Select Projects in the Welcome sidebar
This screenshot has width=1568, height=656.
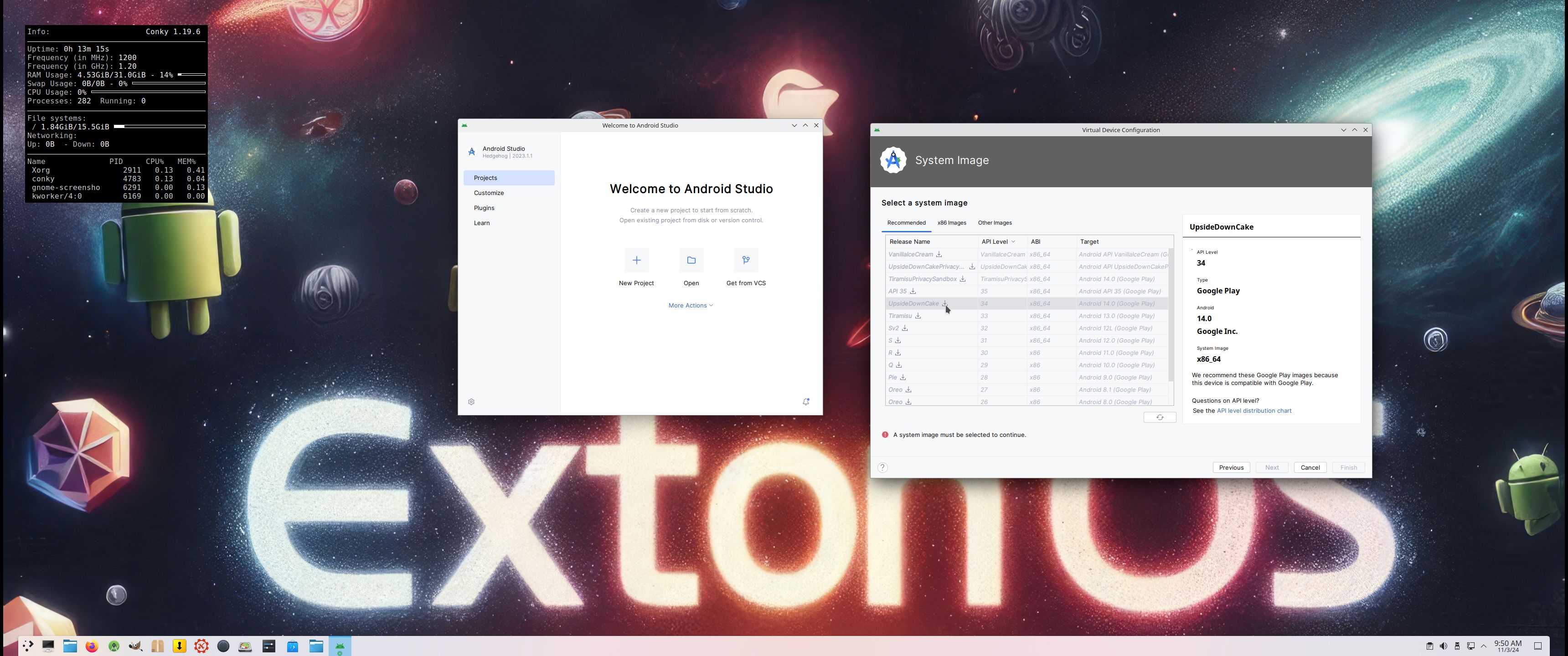tap(509, 178)
